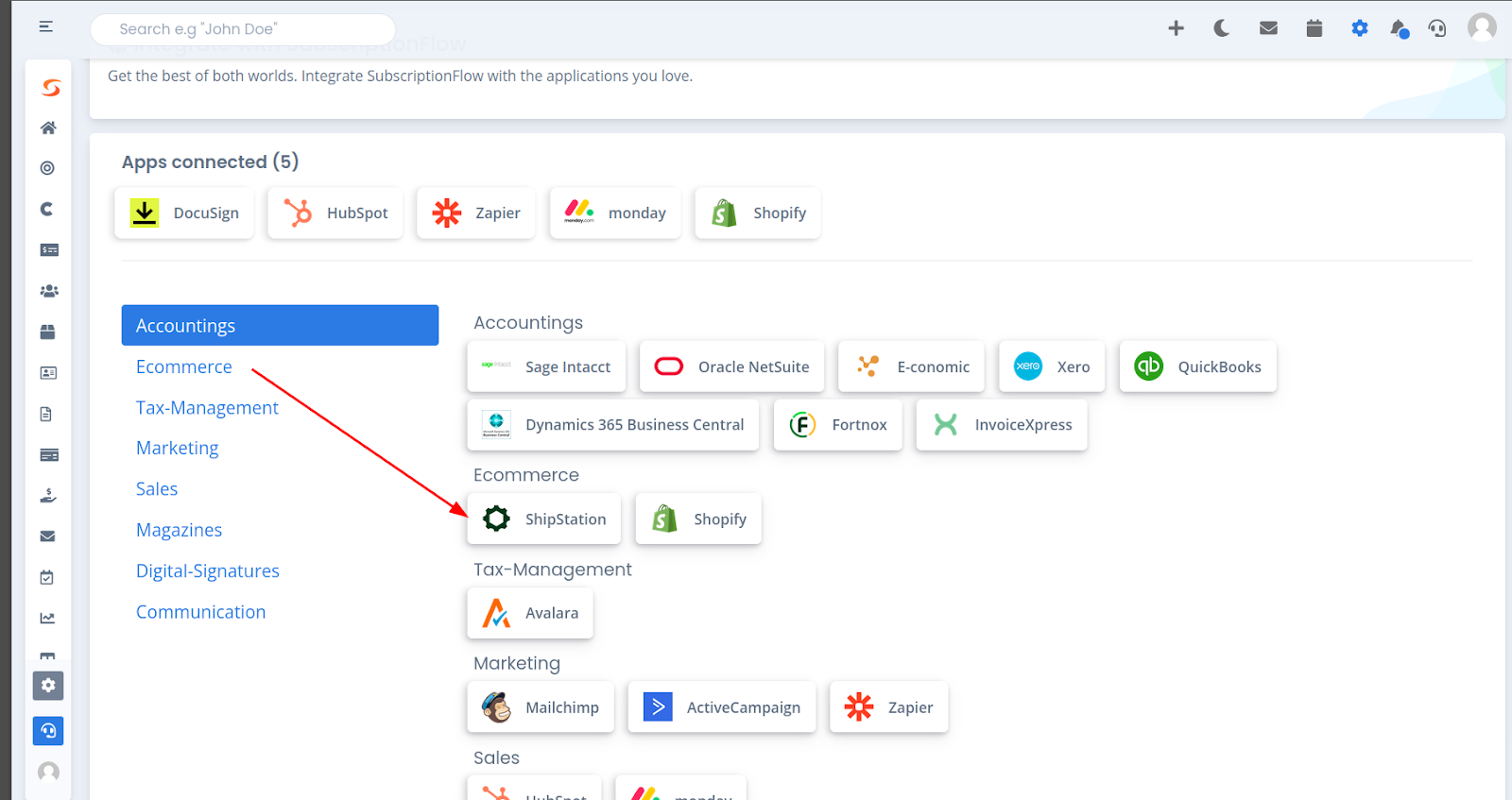The width and height of the screenshot is (1512, 800).
Task: Open the hand-with-dollar icon in sidebar
Action: pos(48,495)
